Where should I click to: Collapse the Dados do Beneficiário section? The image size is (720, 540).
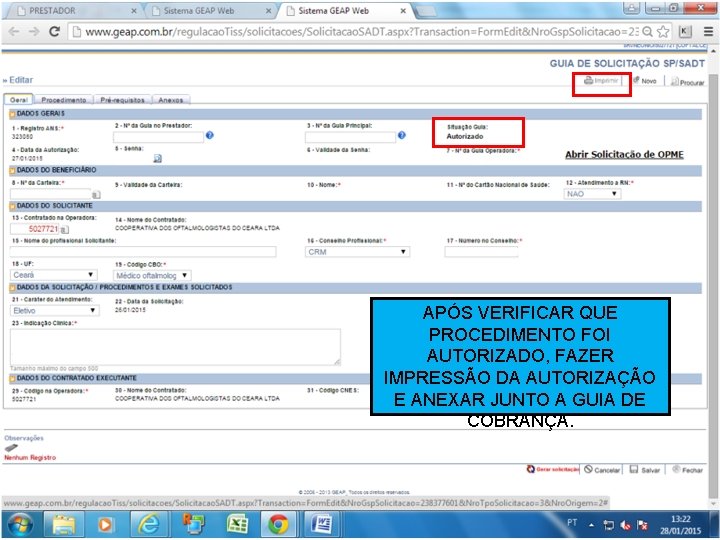(x=12, y=170)
